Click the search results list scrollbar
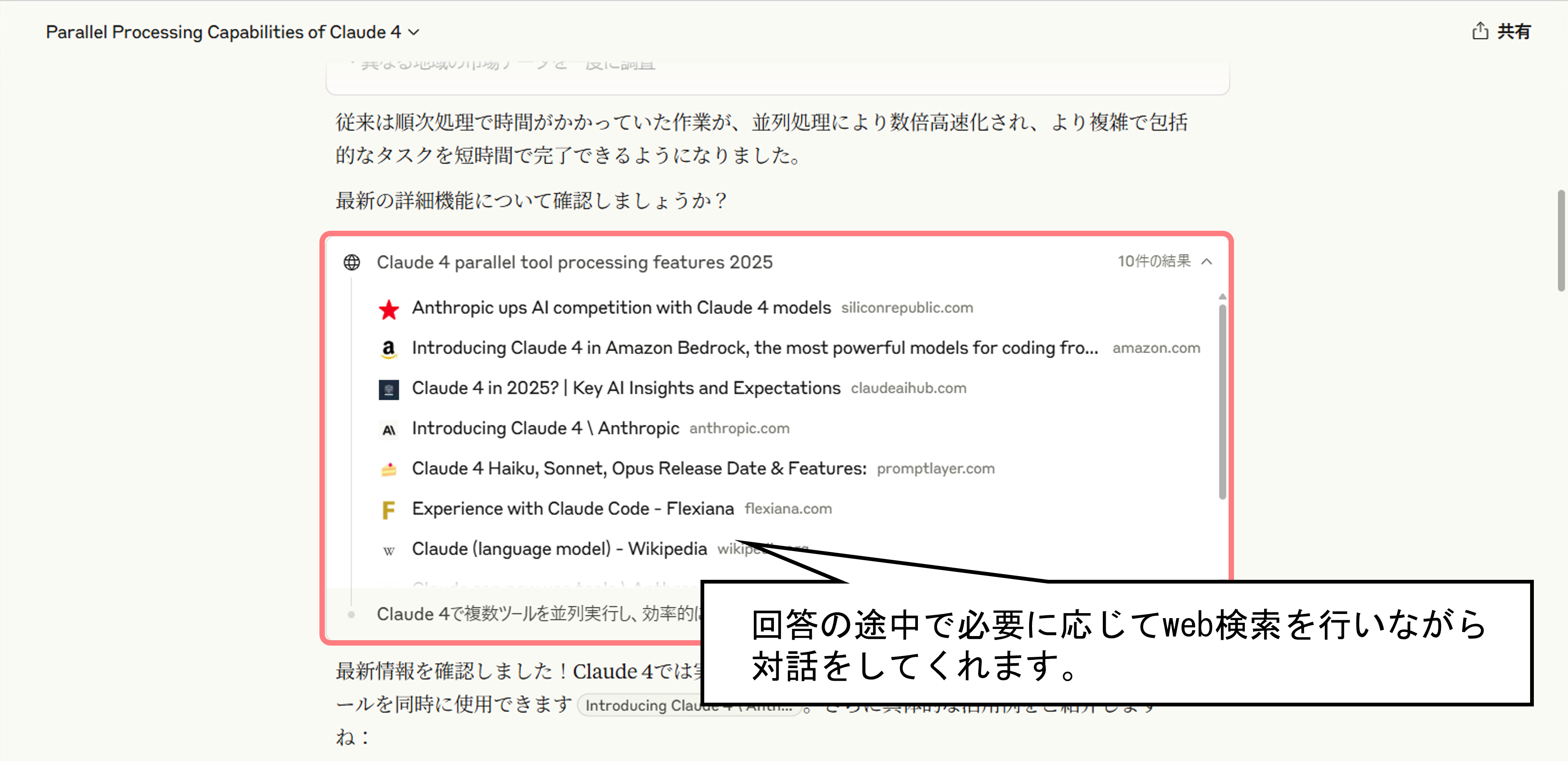1568x761 pixels. click(x=1222, y=402)
